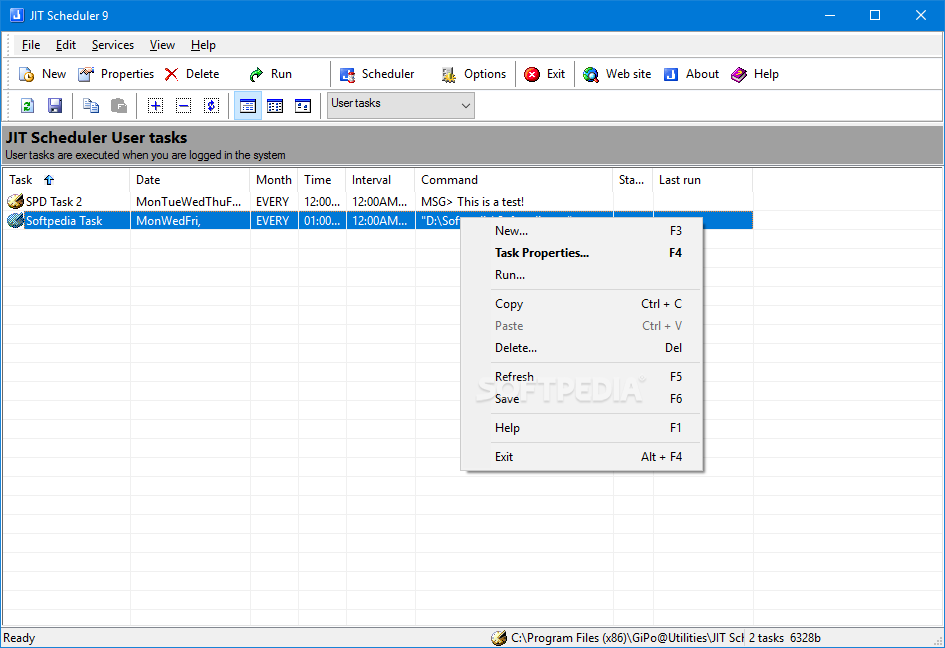Open the View menu

(162, 45)
